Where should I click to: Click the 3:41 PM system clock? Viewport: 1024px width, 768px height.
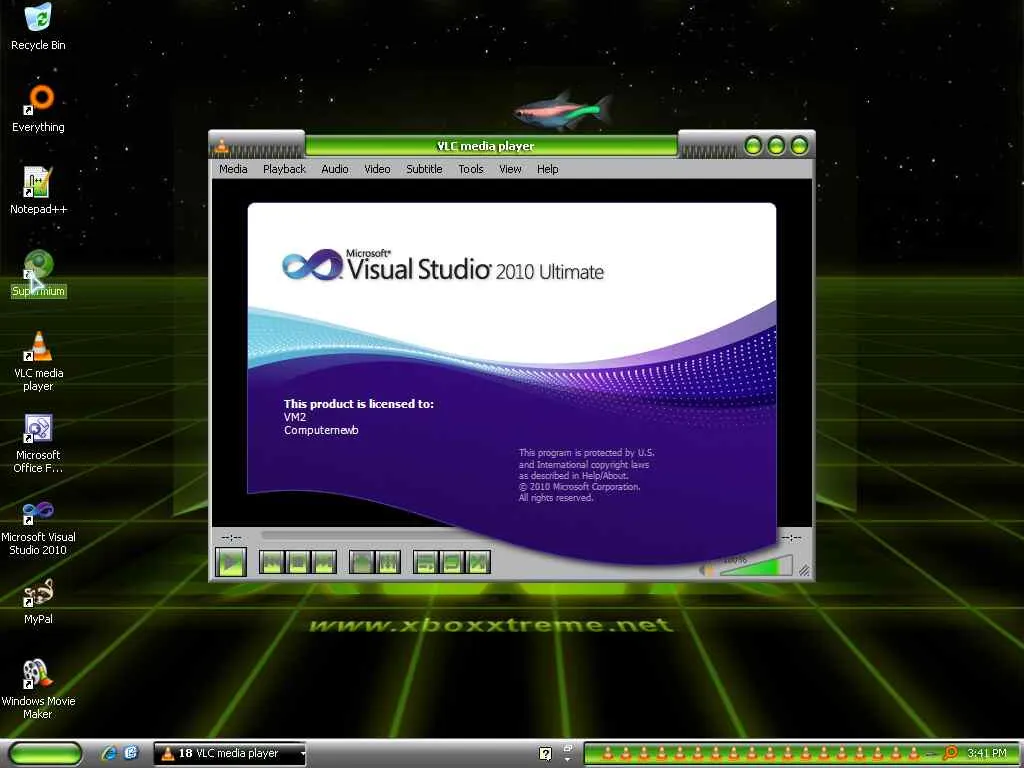tap(986, 753)
